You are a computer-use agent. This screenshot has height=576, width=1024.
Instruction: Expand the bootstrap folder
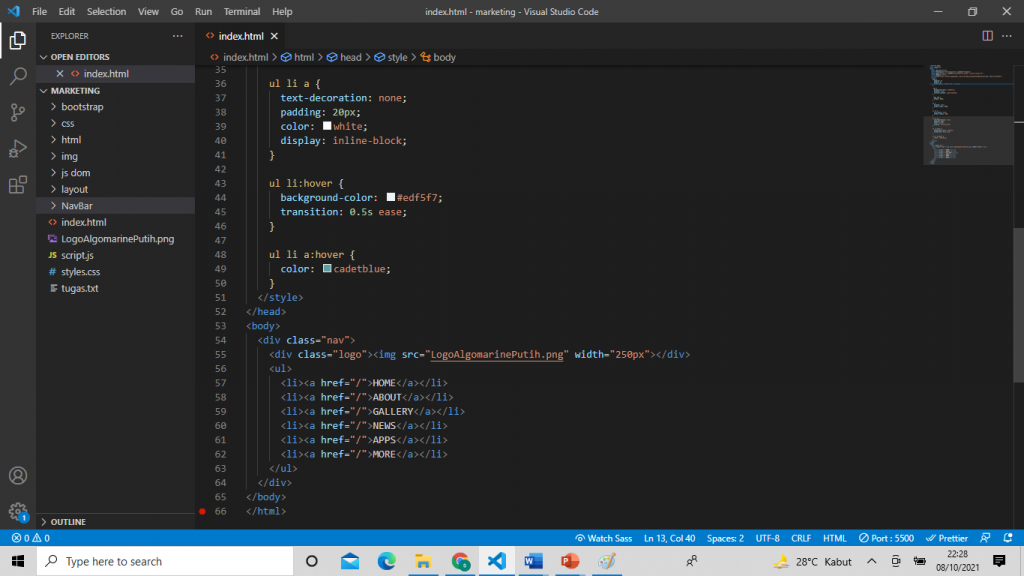pyautogui.click(x=82, y=107)
